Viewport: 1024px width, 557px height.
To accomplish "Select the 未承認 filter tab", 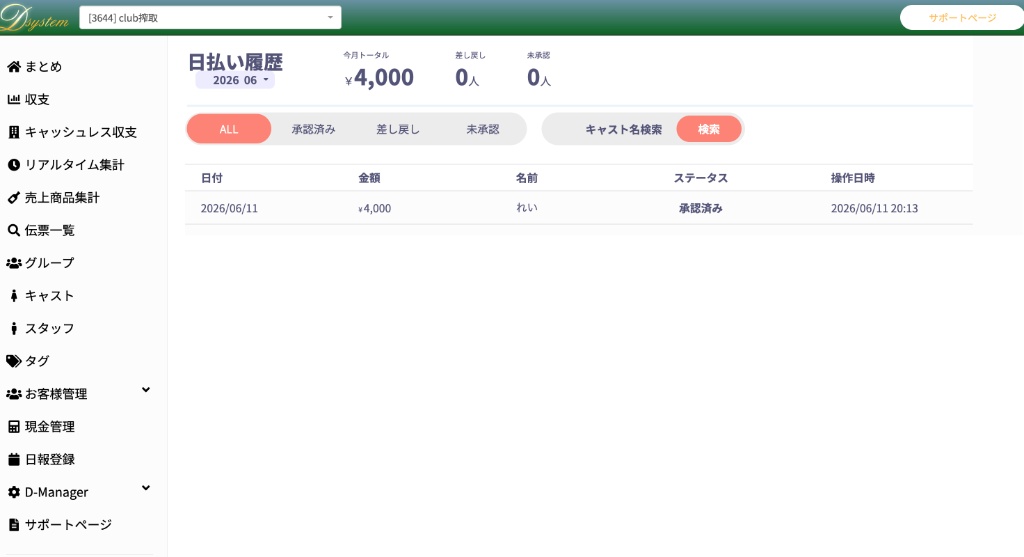I will click(483, 129).
